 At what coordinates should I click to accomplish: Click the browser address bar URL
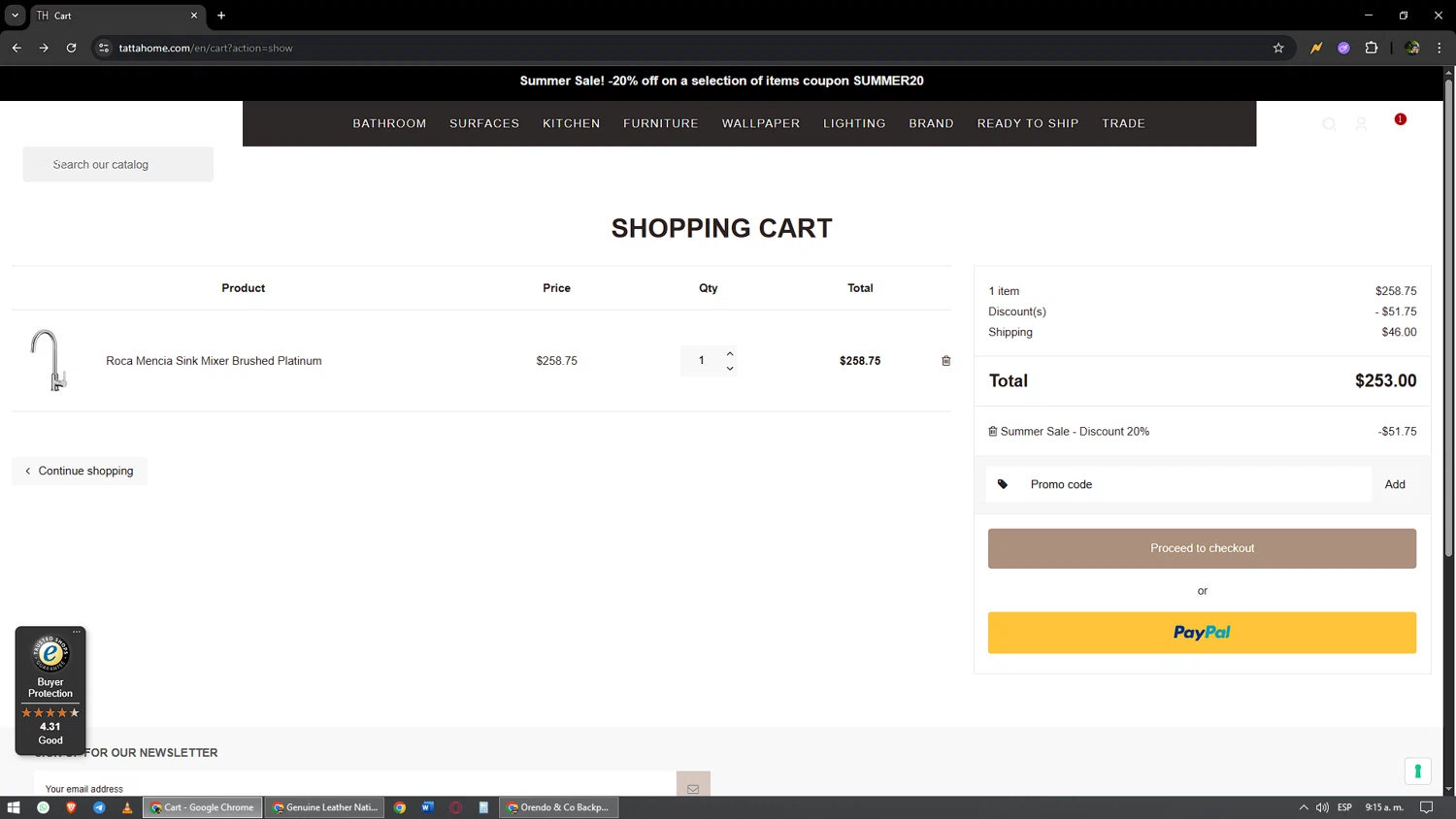[x=206, y=48]
